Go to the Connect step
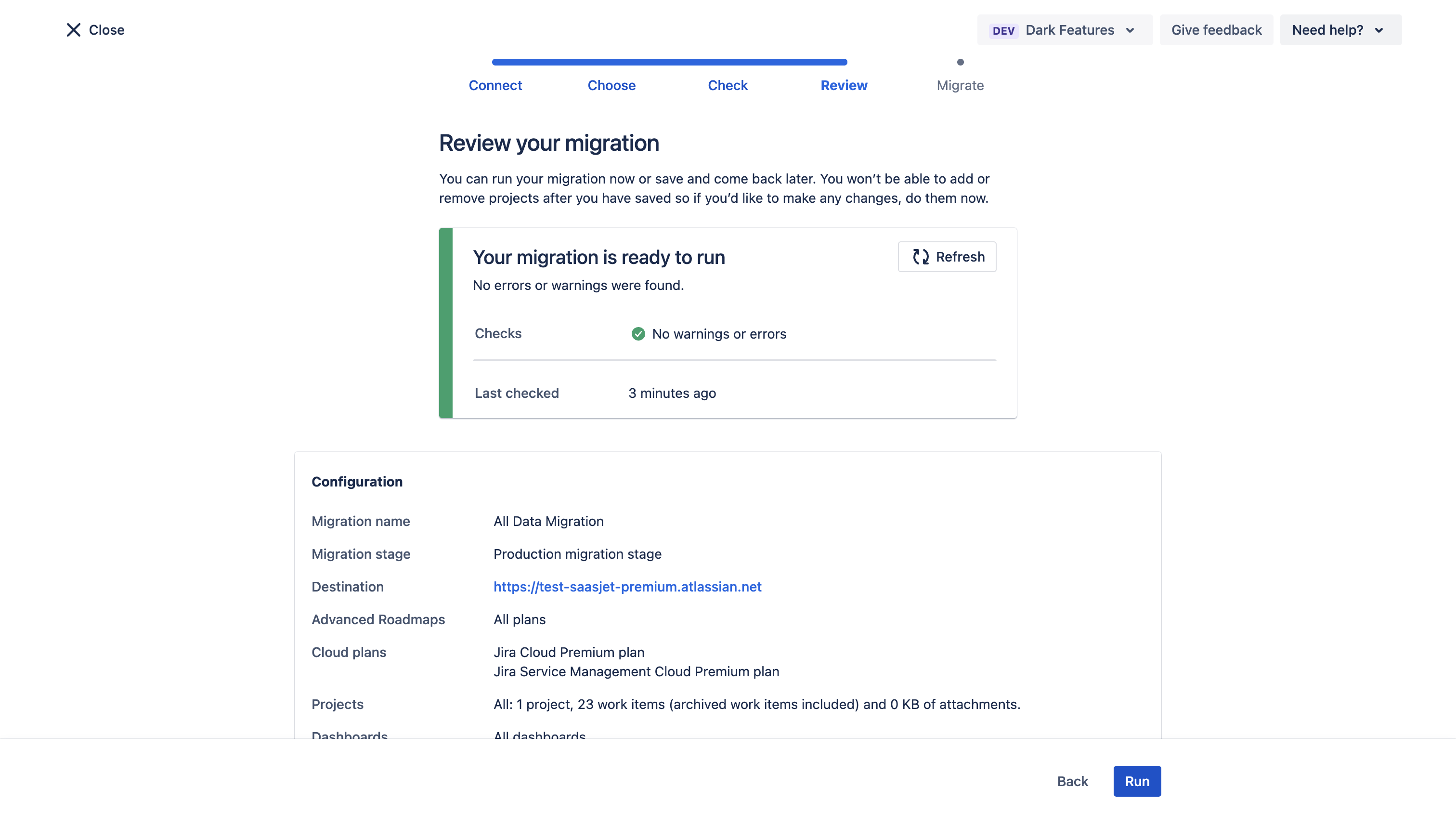Viewport: 1456px width, 815px height. (x=495, y=85)
